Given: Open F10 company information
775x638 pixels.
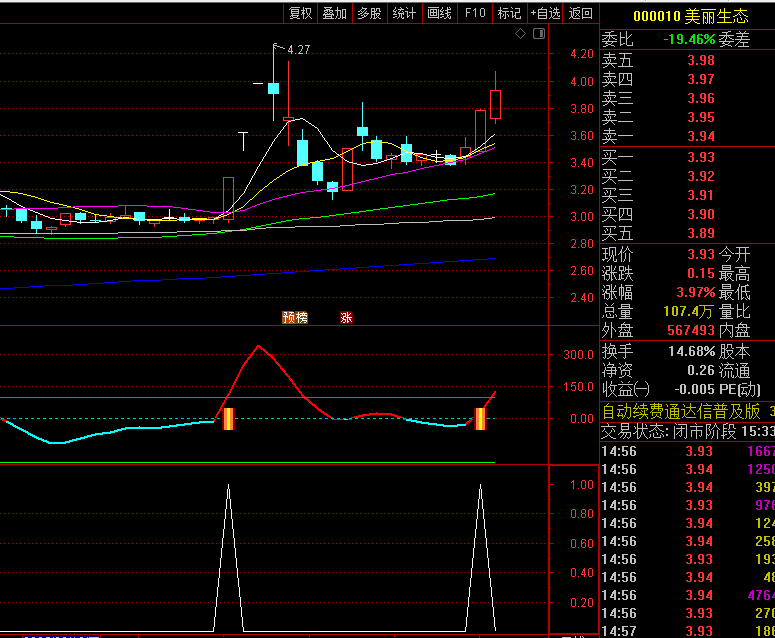Looking at the screenshot, I should click(475, 13).
